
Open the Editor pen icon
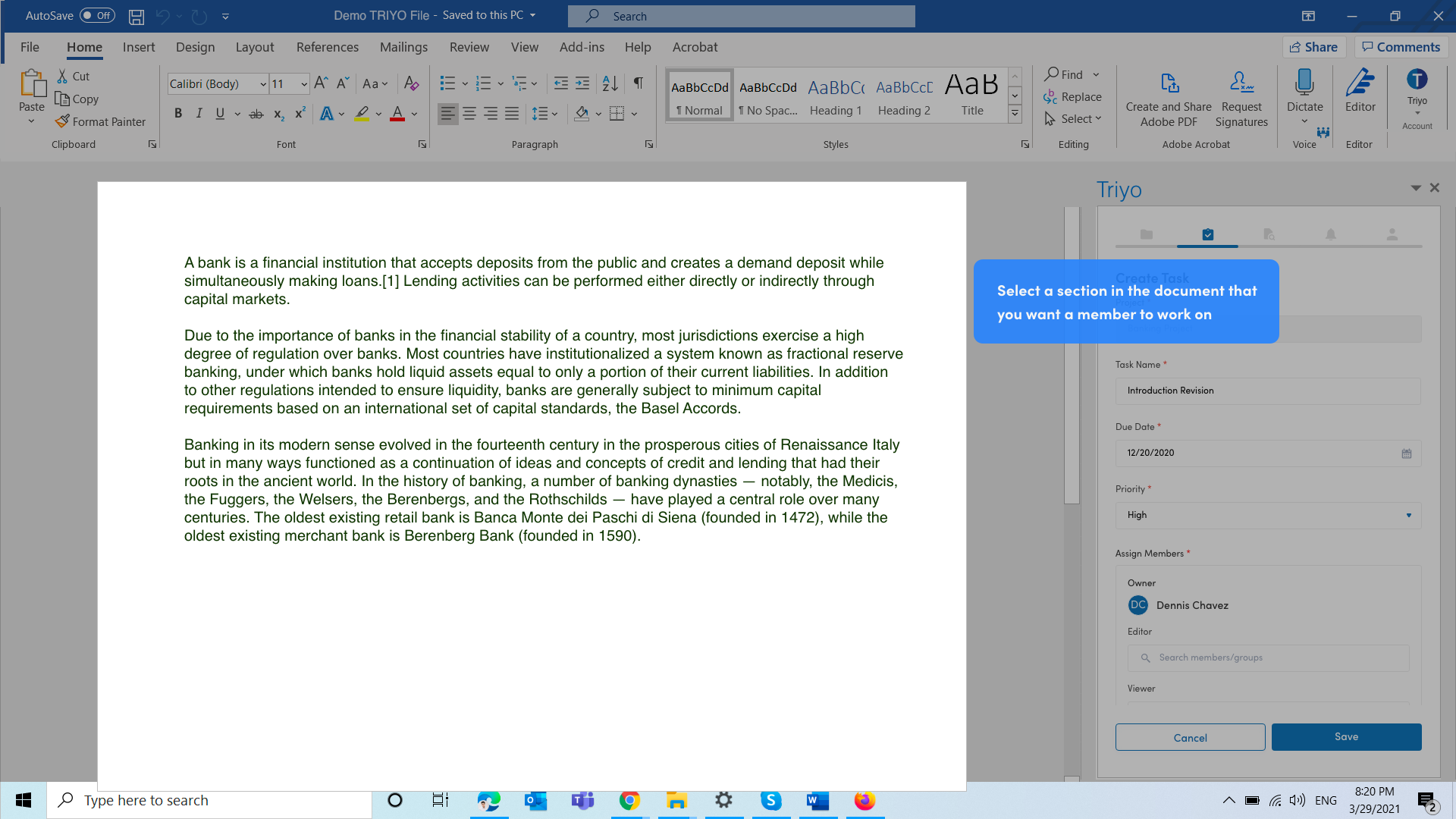click(1360, 82)
